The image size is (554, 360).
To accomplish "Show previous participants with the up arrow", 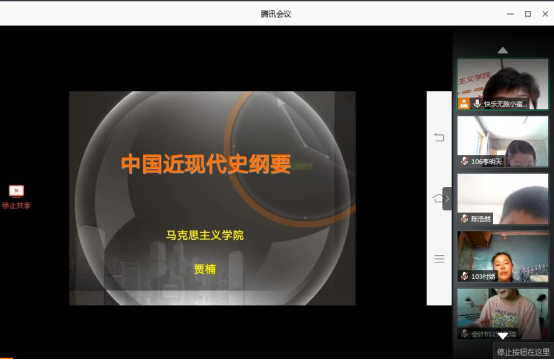I will click(502, 51).
